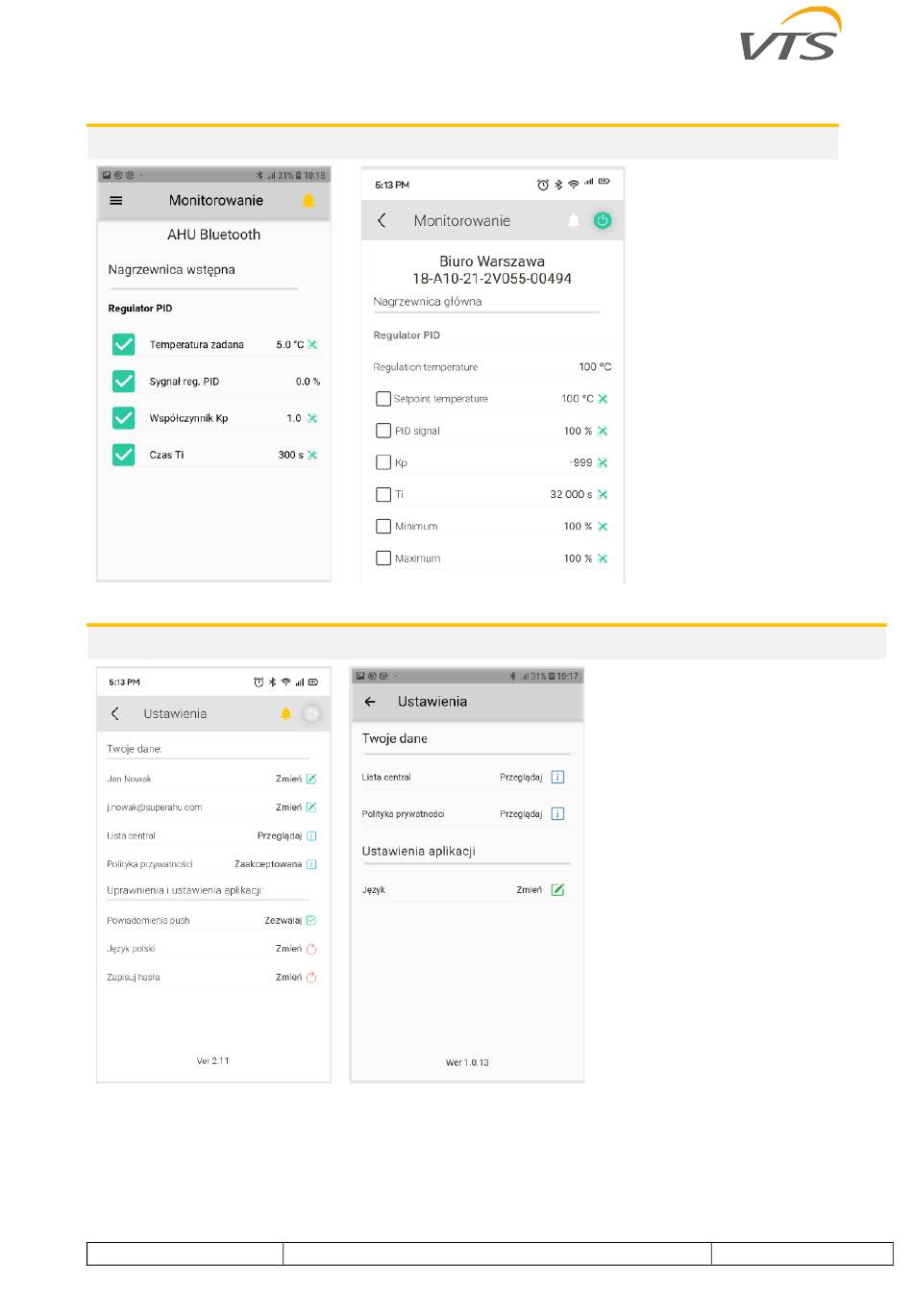This screenshot has width=913, height=1316.
Task: Tap info icon for Lista central in Wer 1.0.13
Action: coord(557,777)
